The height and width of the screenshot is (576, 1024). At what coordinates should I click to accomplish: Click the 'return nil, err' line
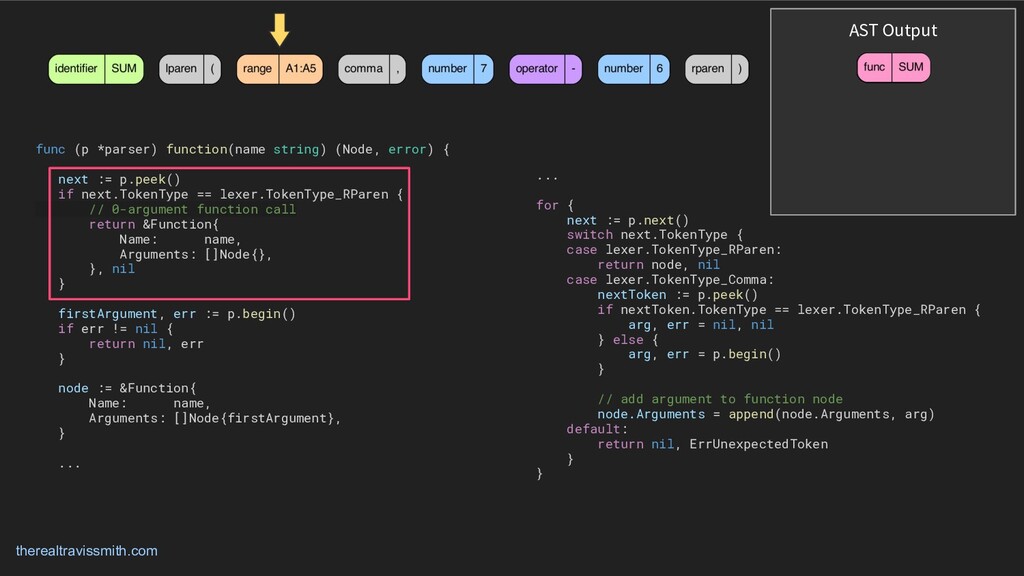(146, 344)
